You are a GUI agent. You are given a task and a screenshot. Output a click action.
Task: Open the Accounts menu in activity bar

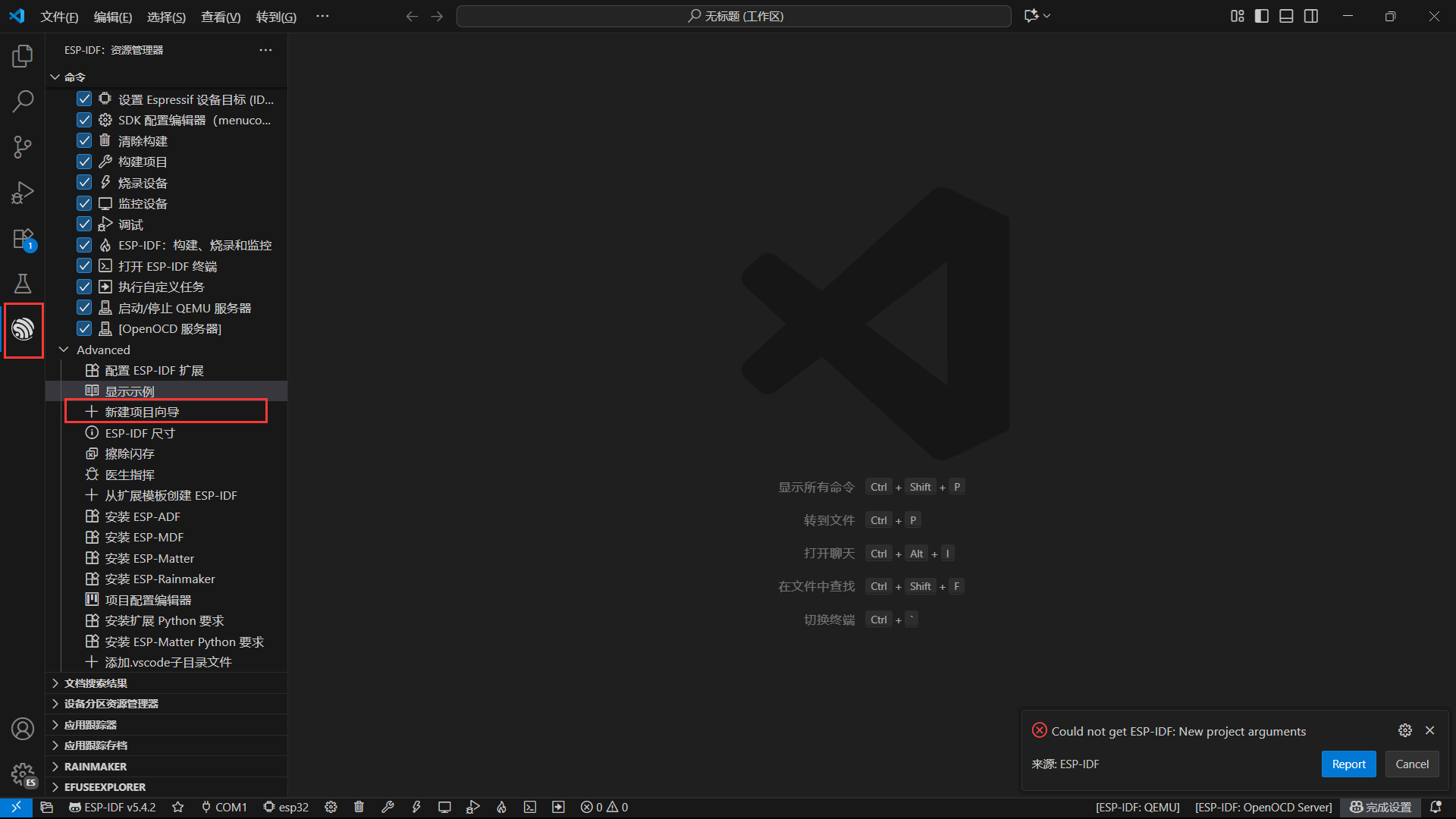pyautogui.click(x=23, y=729)
